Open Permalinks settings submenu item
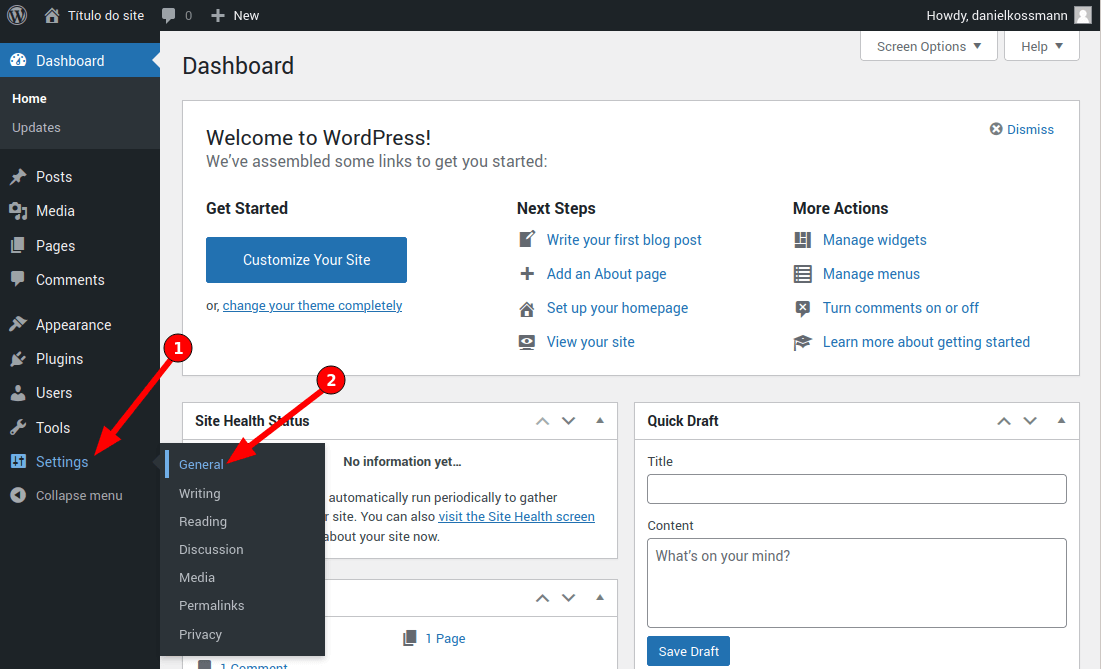 211,606
